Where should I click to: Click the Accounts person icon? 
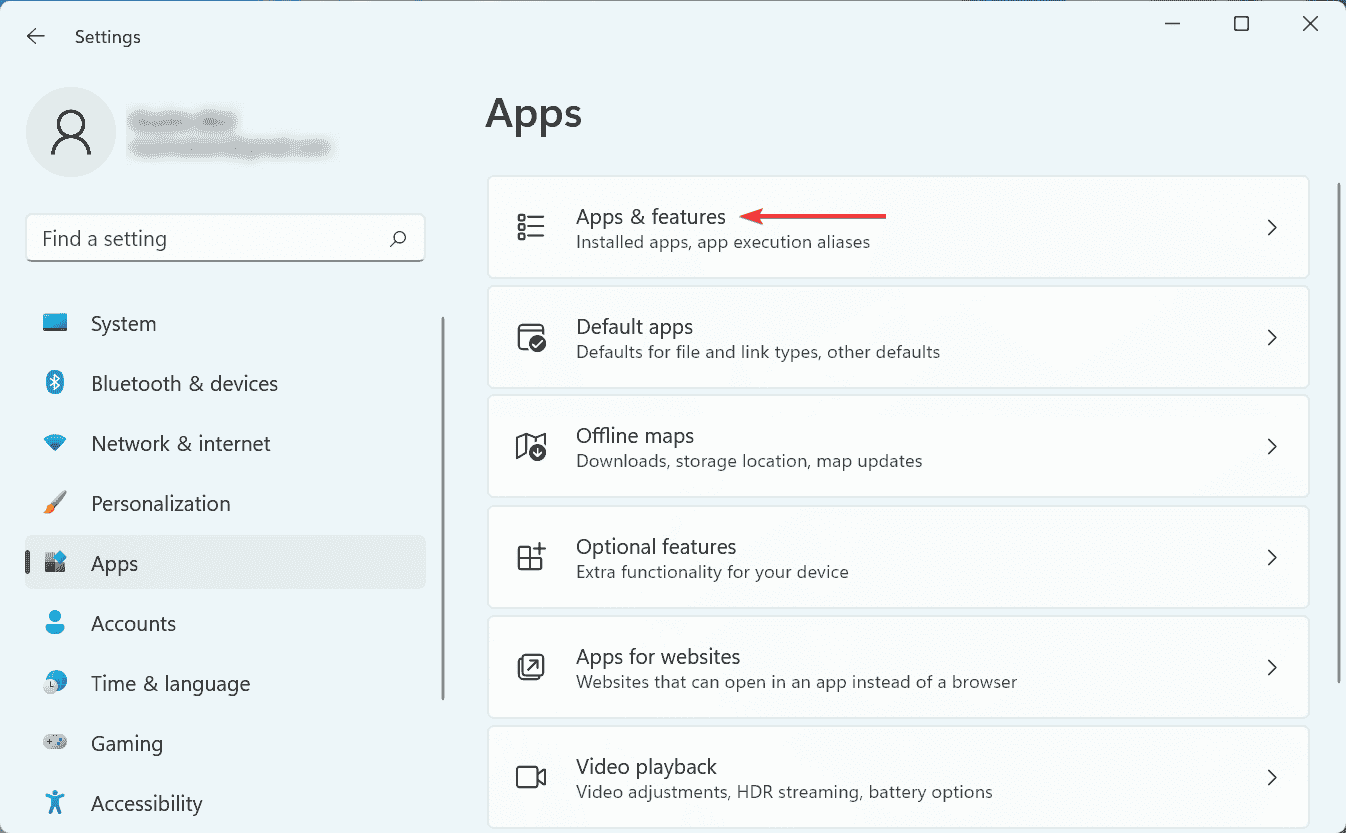coord(55,622)
